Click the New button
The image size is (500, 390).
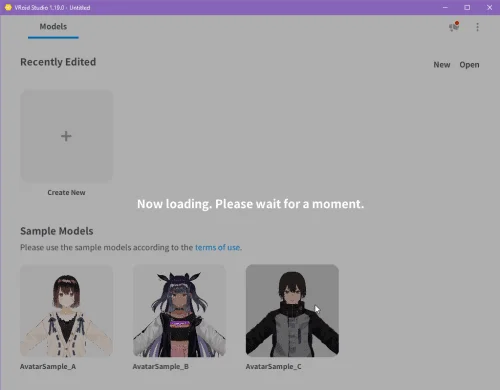click(x=442, y=65)
